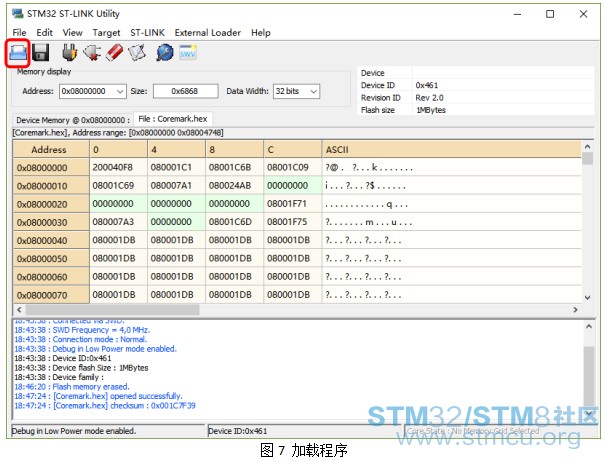
Task: Click the ASCII column header
Action: tap(451, 150)
